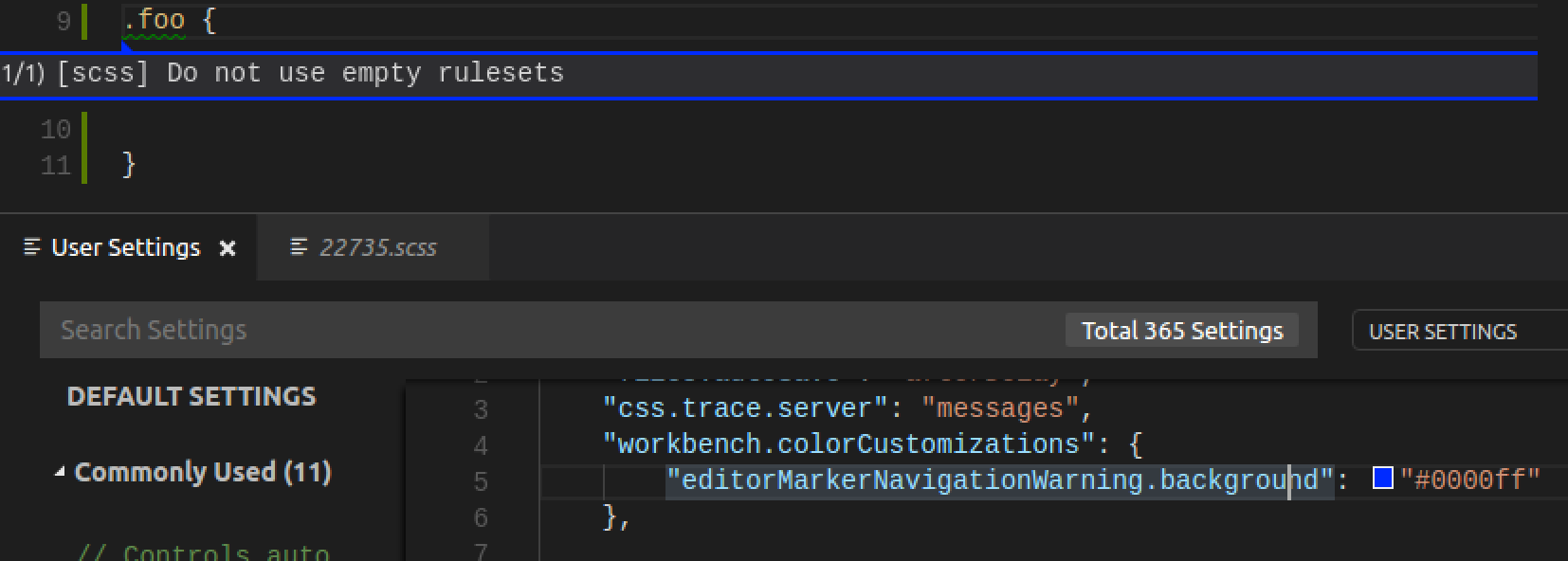
Task: Click the DEFAULT SETTINGS heading
Action: pyautogui.click(x=191, y=396)
